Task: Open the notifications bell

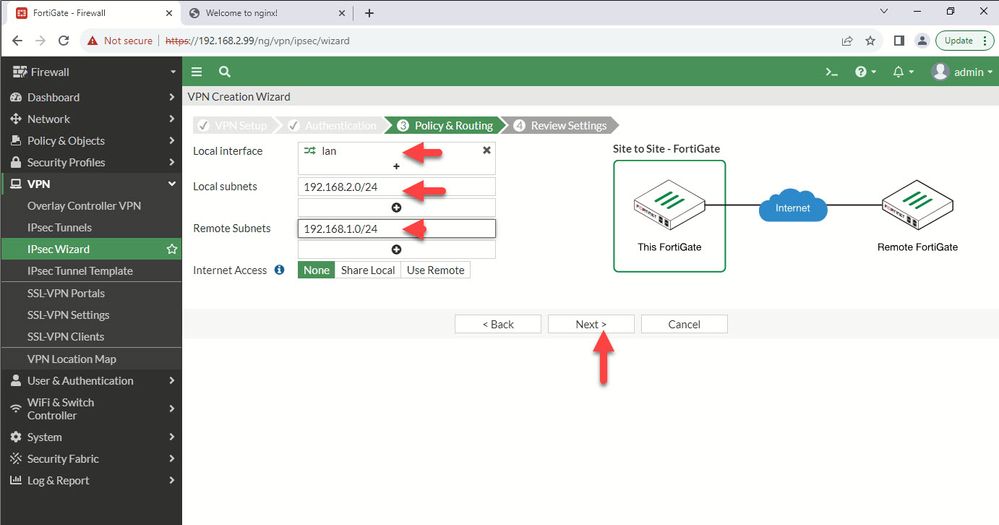Action: (x=903, y=72)
